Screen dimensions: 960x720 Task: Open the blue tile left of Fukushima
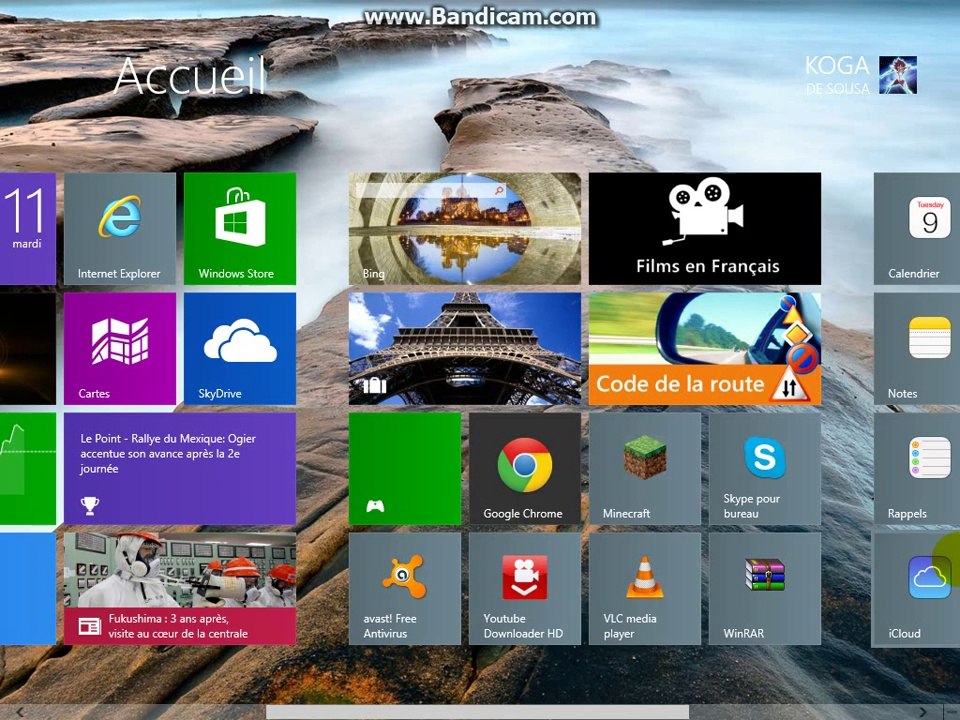(x=28, y=588)
